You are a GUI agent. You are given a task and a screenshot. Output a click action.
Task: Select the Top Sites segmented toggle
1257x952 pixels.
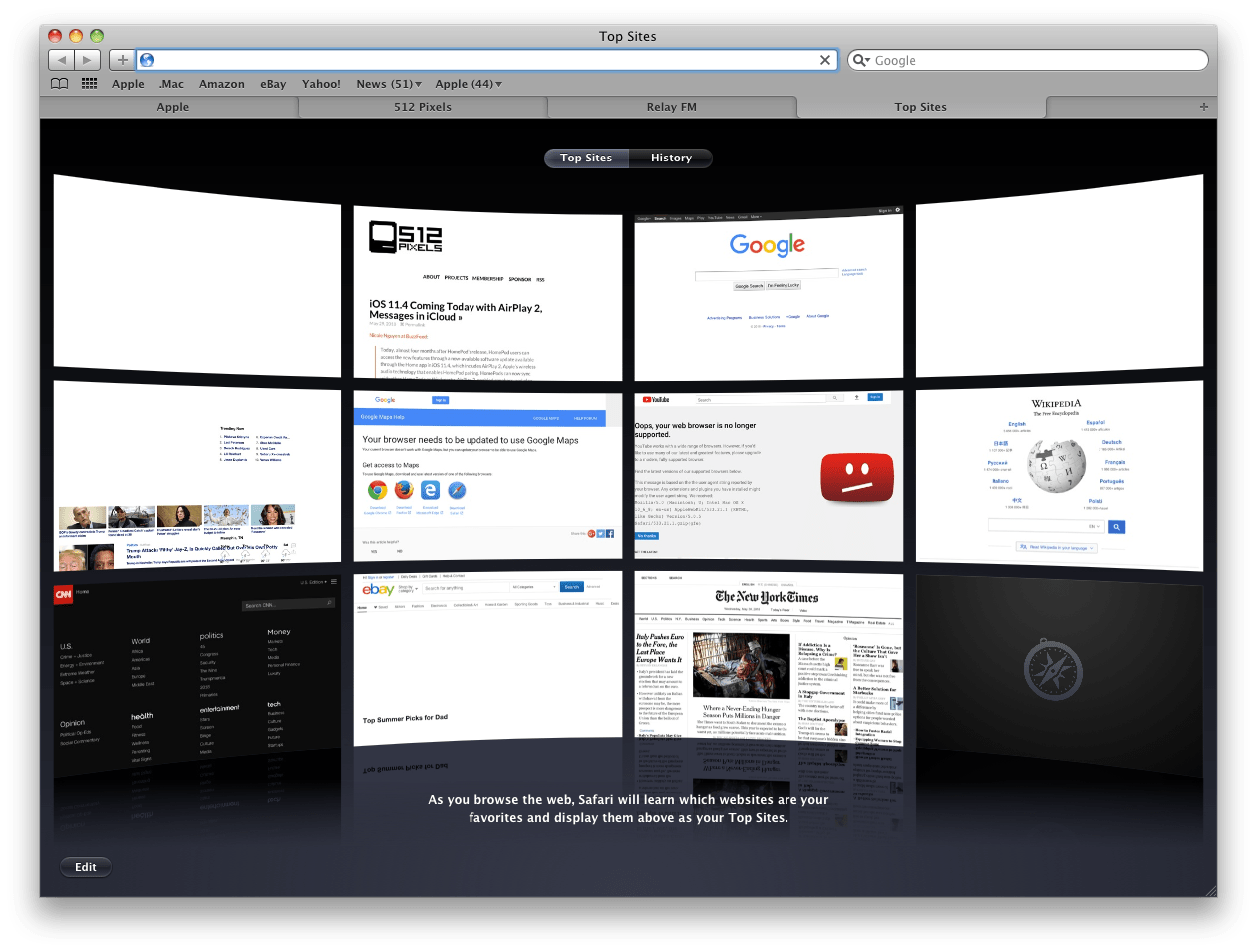pyautogui.click(x=586, y=158)
